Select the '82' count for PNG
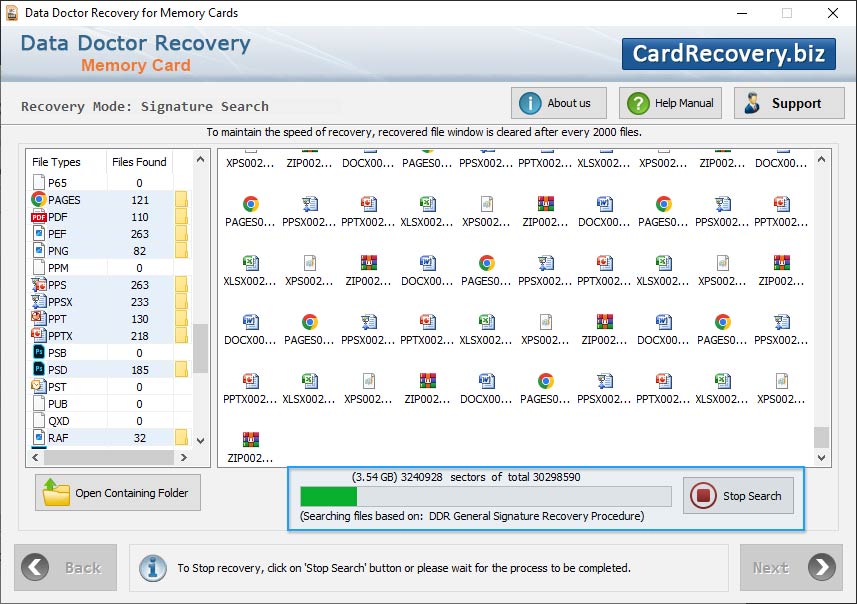Image resolution: width=857 pixels, height=604 pixels. [140, 251]
